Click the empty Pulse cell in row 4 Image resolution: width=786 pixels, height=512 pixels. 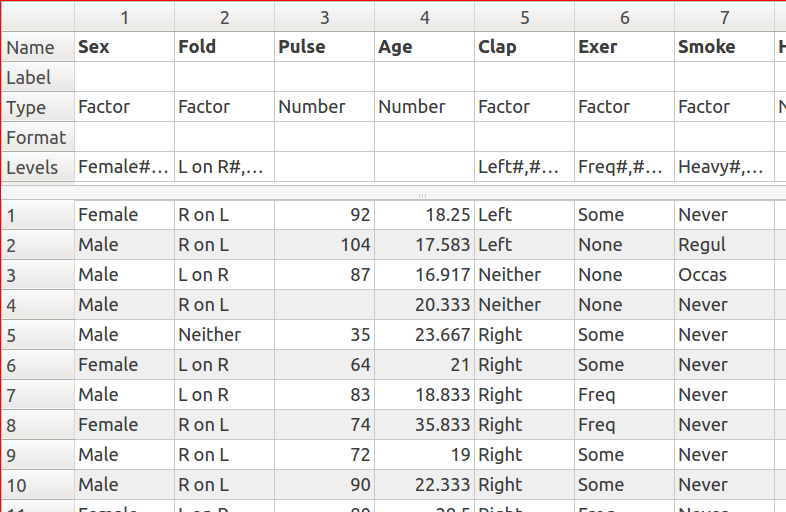[x=324, y=305]
